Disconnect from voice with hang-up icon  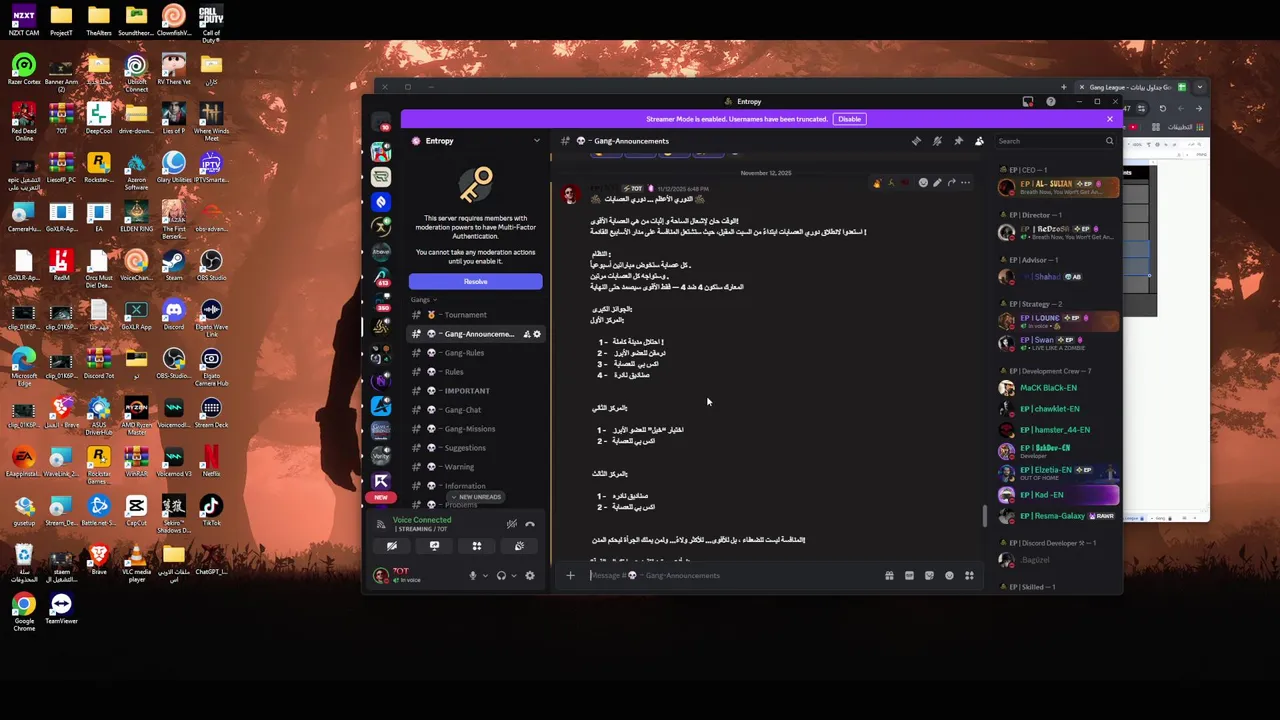point(530,524)
